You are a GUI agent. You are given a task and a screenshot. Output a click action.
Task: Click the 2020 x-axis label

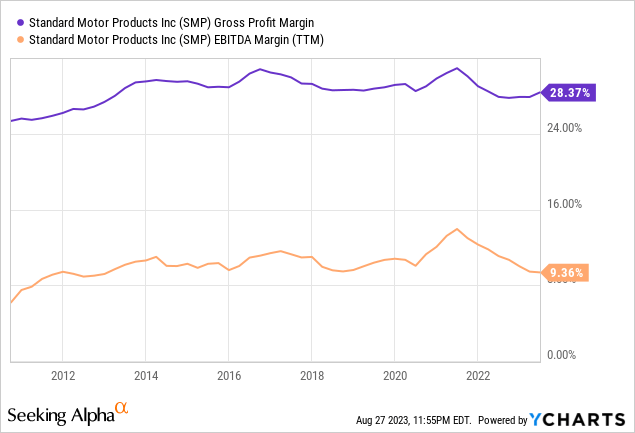[395, 376]
